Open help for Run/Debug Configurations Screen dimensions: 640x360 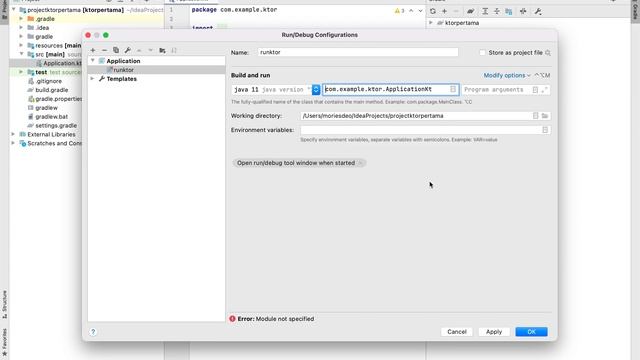(93, 332)
